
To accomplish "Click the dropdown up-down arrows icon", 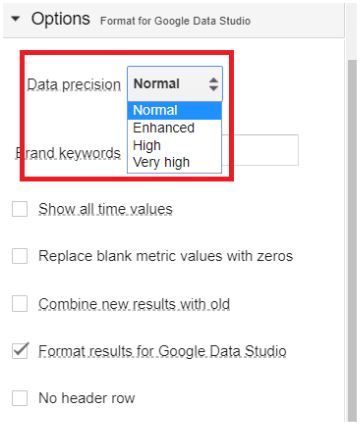I will 213,84.
